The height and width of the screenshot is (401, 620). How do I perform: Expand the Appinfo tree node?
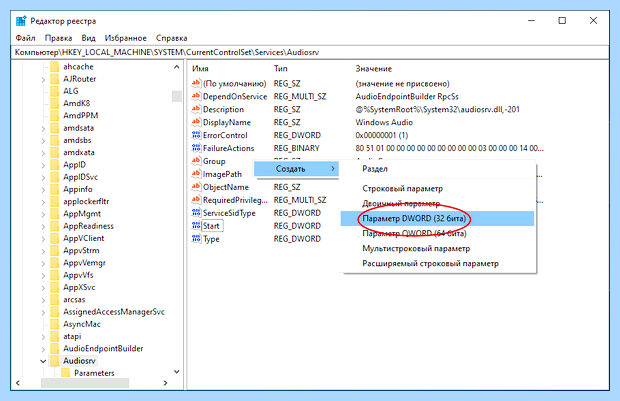43,190
